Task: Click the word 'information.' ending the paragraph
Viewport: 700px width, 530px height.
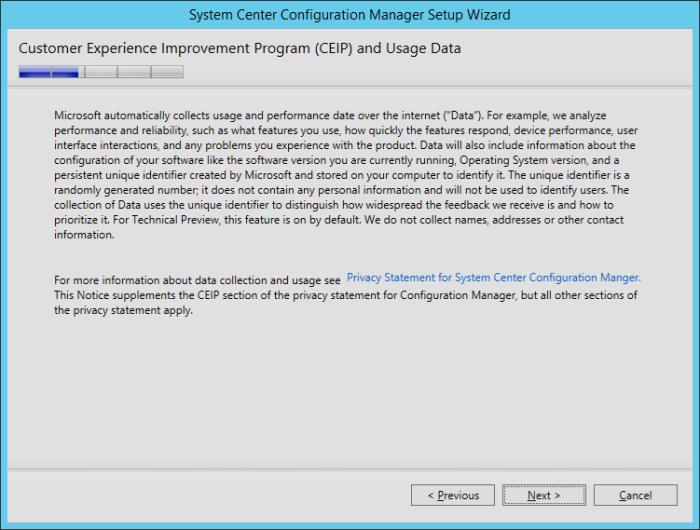Action: pyautogui.click(x=84, y=235)
